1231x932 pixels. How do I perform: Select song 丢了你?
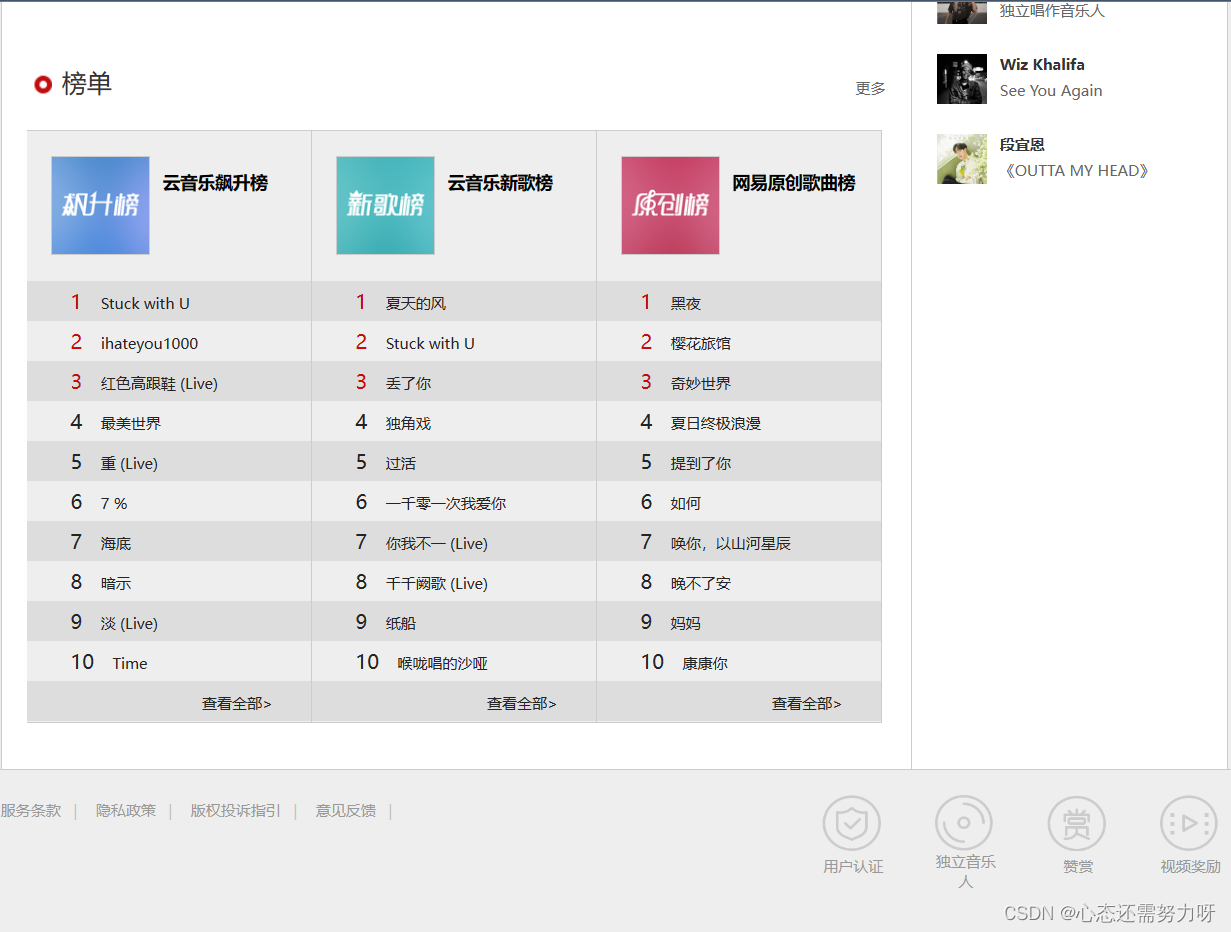pyautogui.click(x=408, y=384)
